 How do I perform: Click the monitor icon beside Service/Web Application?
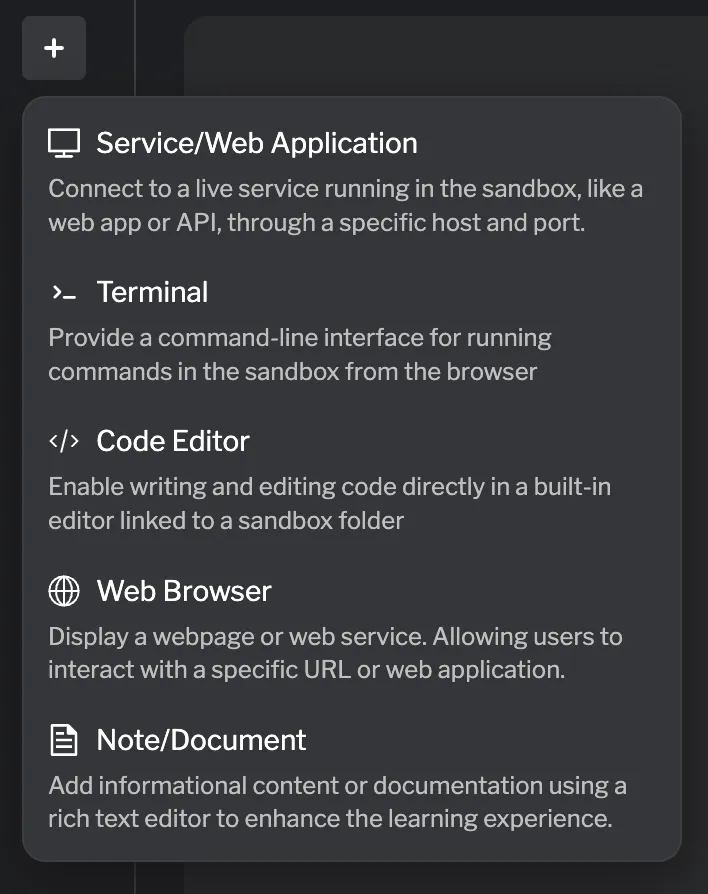tap(64, 143)
